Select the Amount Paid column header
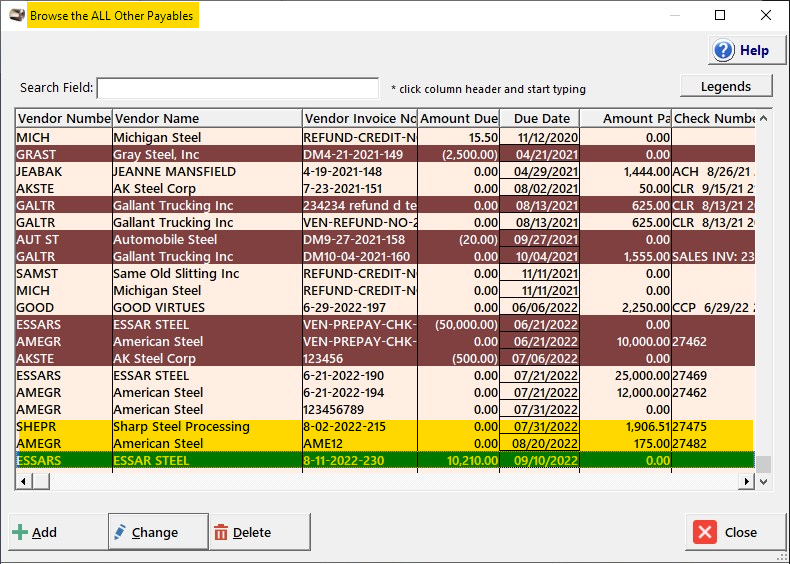 coord(625,118)
